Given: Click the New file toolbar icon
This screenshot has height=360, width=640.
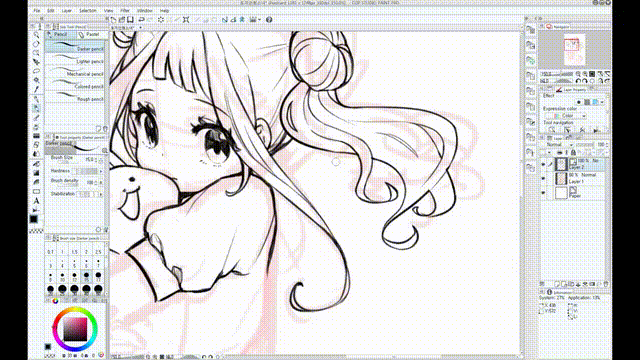Looking at the screenshot, I should coord(113,20).
